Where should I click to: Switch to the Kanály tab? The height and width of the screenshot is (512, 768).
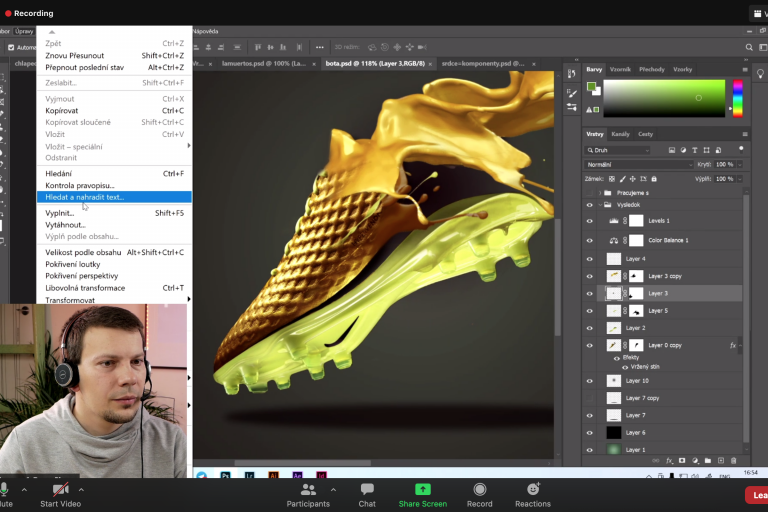pyautogui.click(x=620, y=134)
